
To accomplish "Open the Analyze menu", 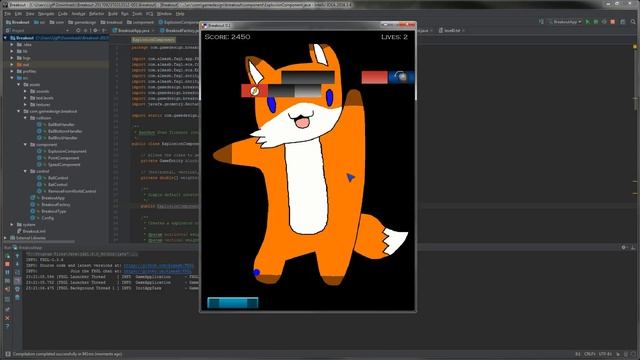I will click(78, 13).
